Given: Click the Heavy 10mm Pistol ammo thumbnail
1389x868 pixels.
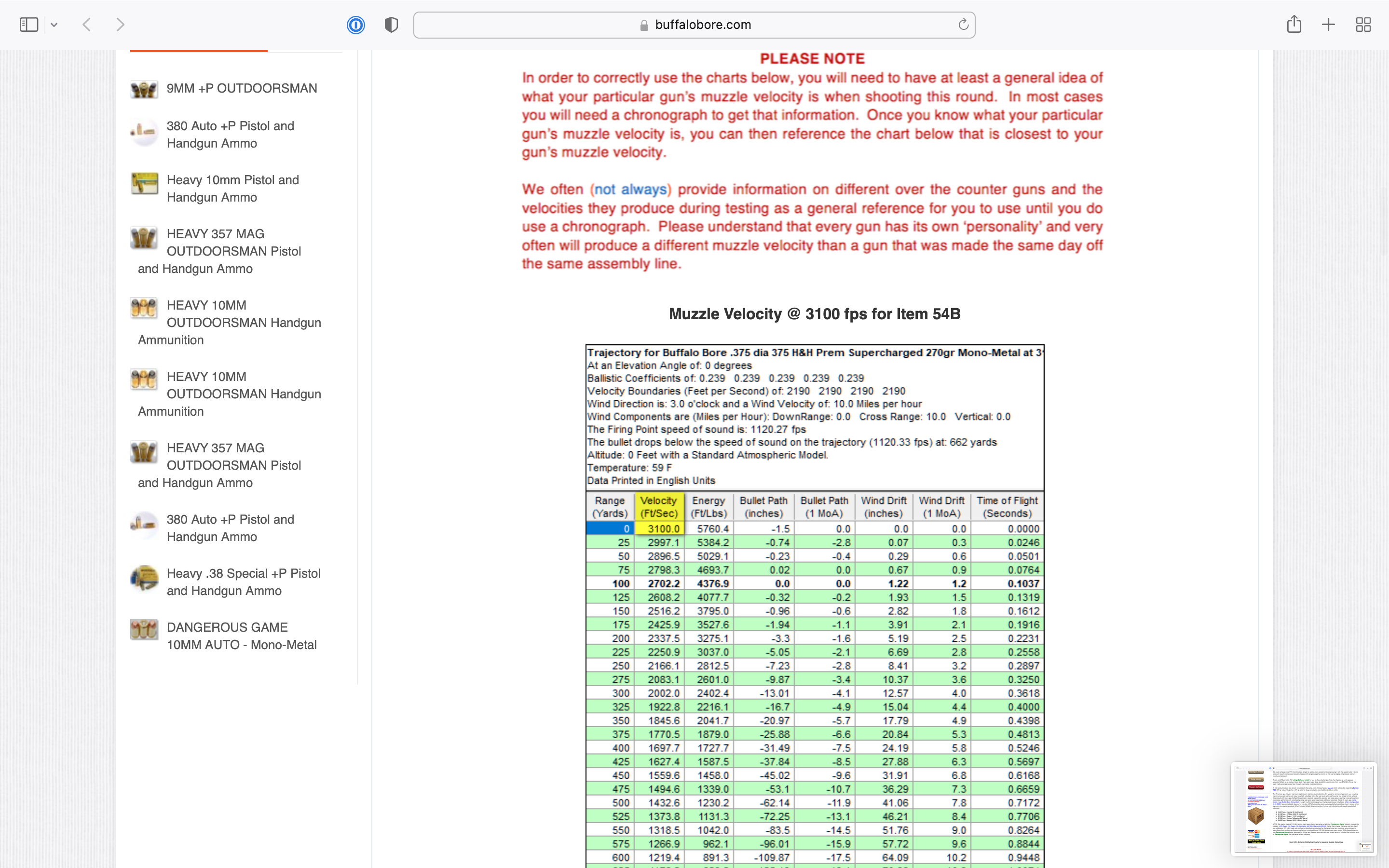Looking at the screenshot, I should click(144, 184).
